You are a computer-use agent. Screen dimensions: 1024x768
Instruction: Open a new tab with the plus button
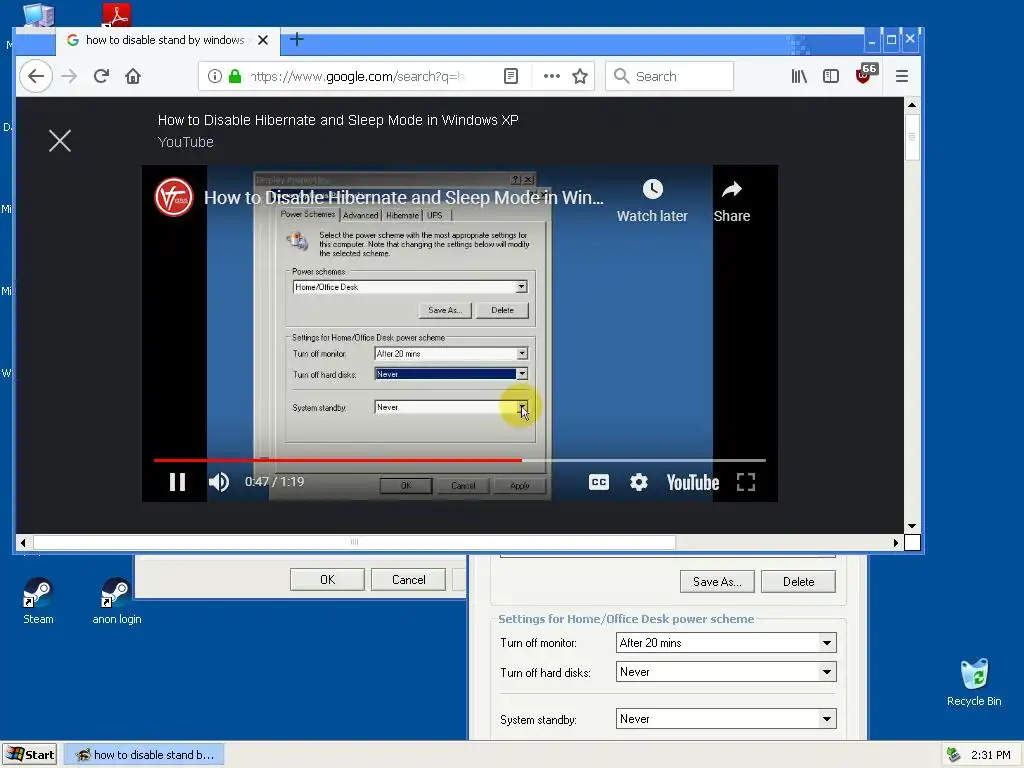[x=296, y=39]
